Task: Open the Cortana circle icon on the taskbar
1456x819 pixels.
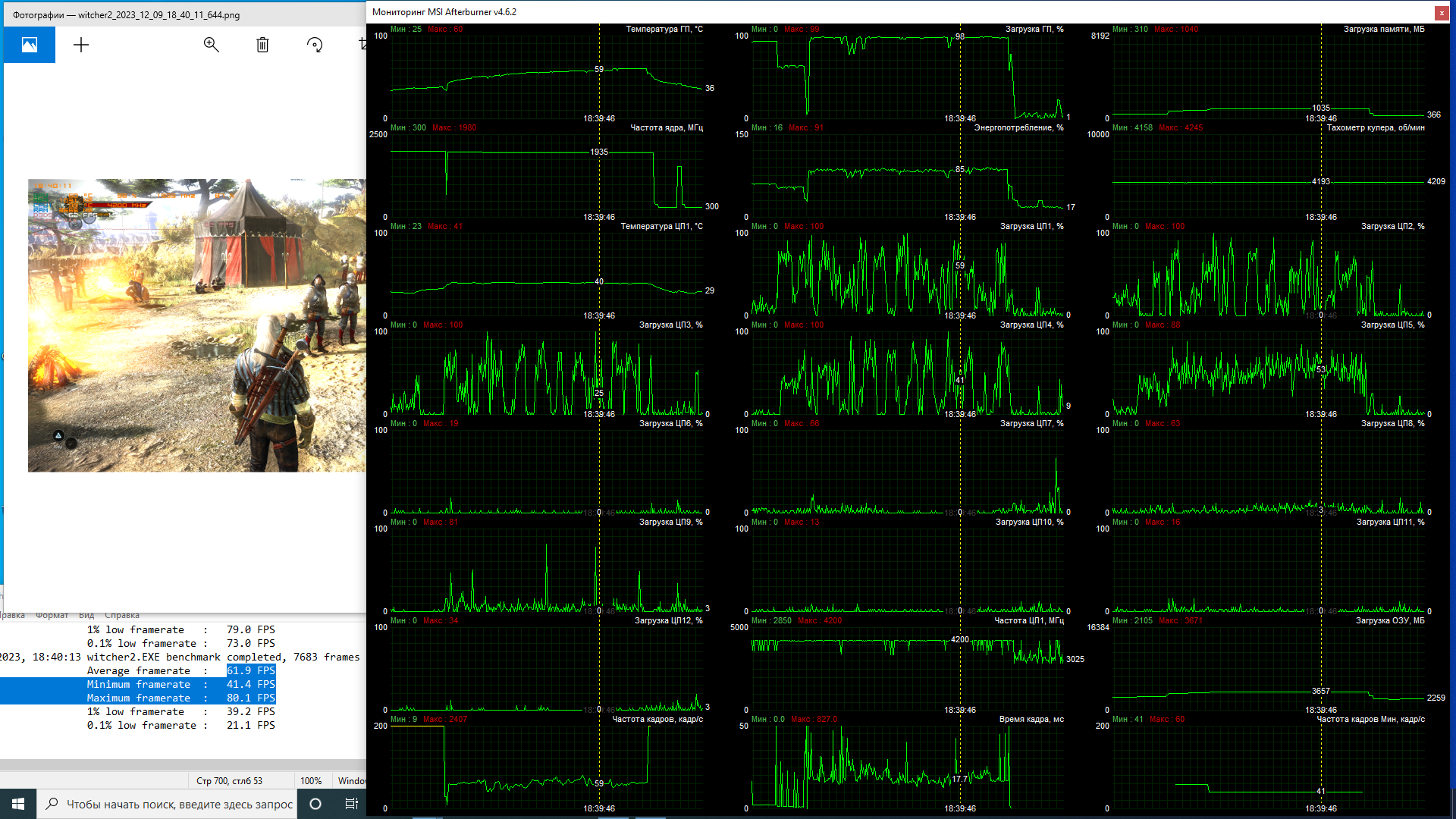Action: tap(315, 804)
